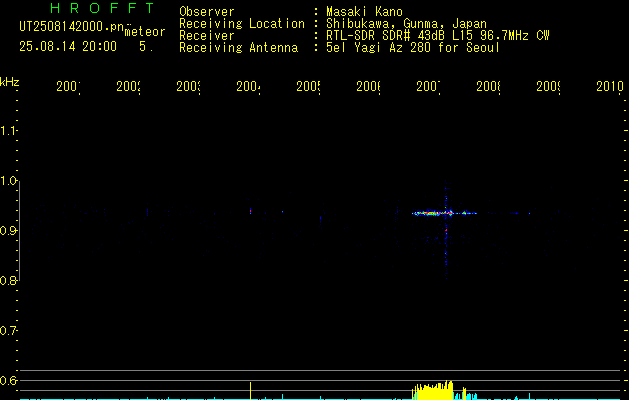Click the green HROFFT title text
Screen dimensions: 629x400
[102, 8]
